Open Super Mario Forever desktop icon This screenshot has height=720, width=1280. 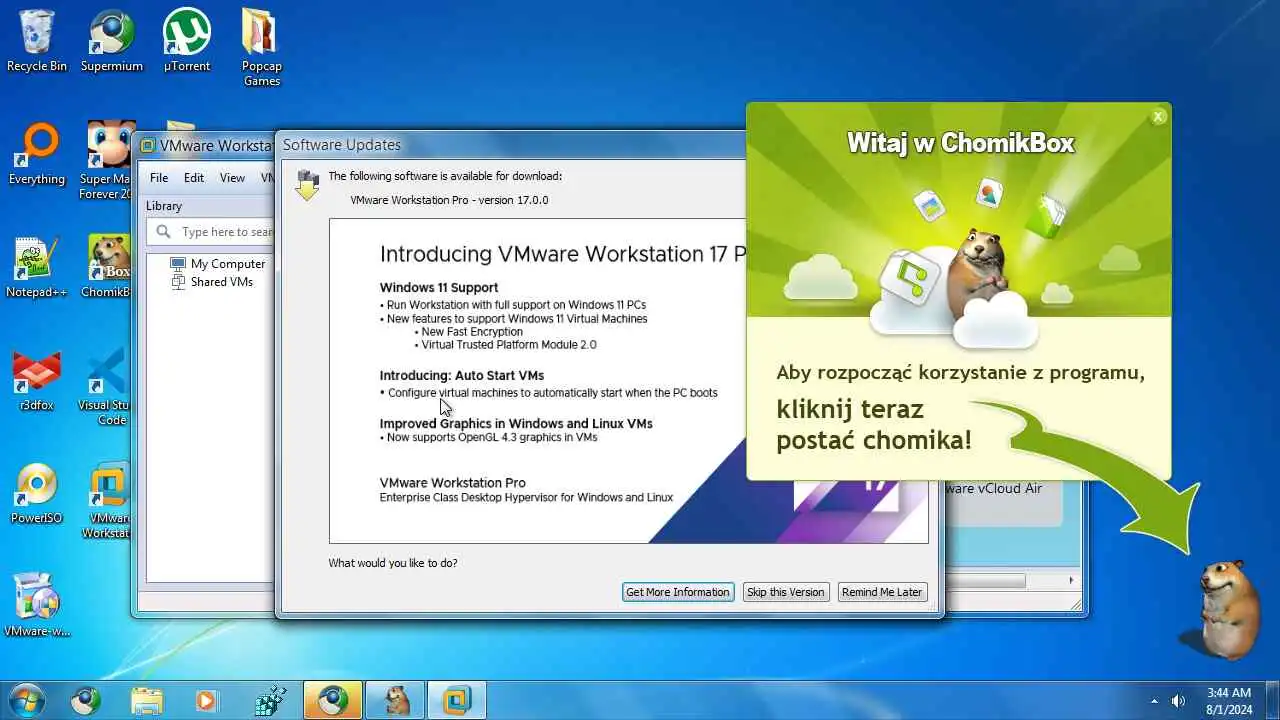point(108,160)
